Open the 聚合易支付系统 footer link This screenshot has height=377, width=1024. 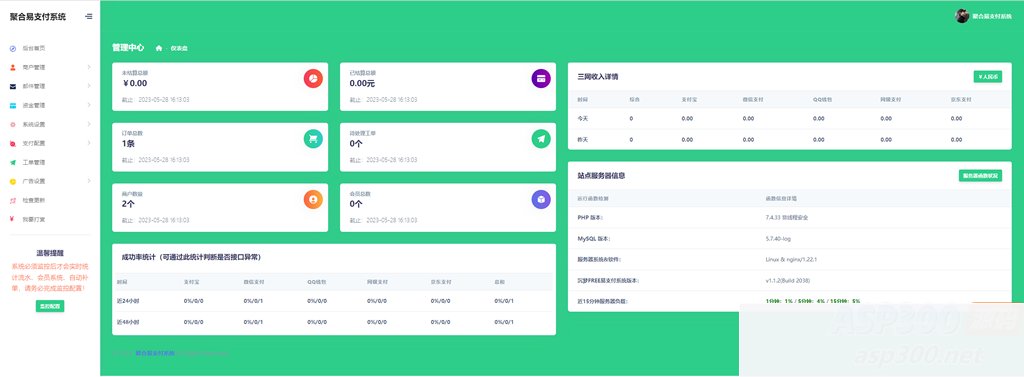155,353
